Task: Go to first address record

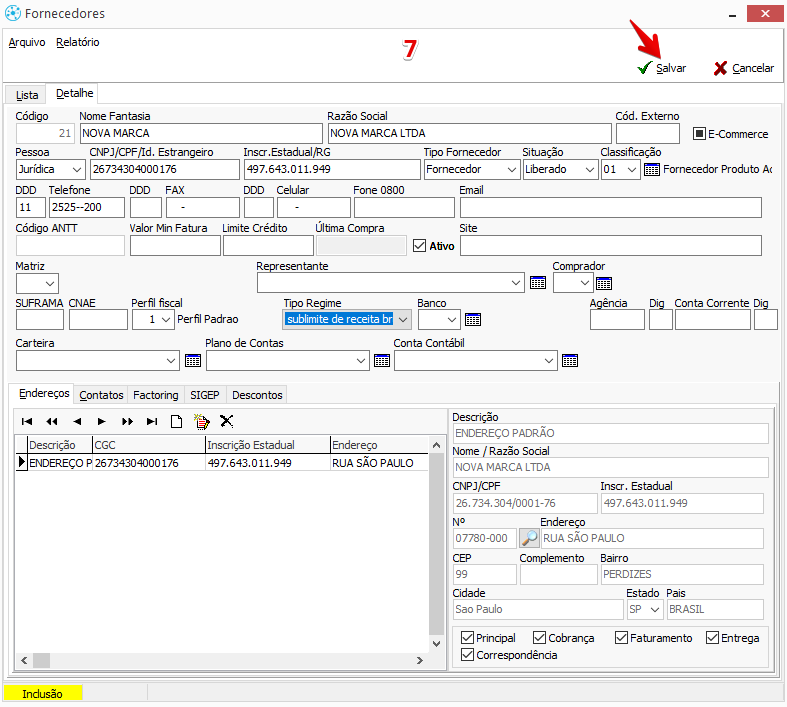Action: pyautogui.click(x=27, y=421)
